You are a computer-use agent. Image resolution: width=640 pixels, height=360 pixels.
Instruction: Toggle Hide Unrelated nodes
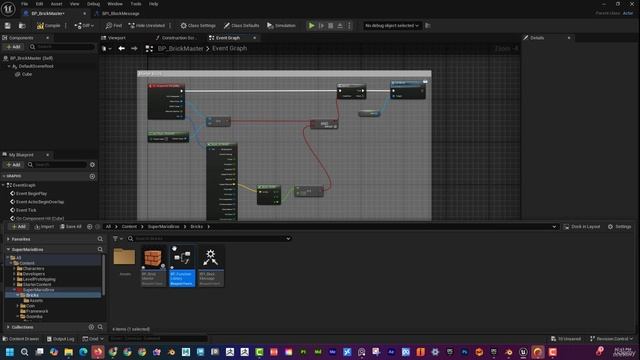click(147, 26)
